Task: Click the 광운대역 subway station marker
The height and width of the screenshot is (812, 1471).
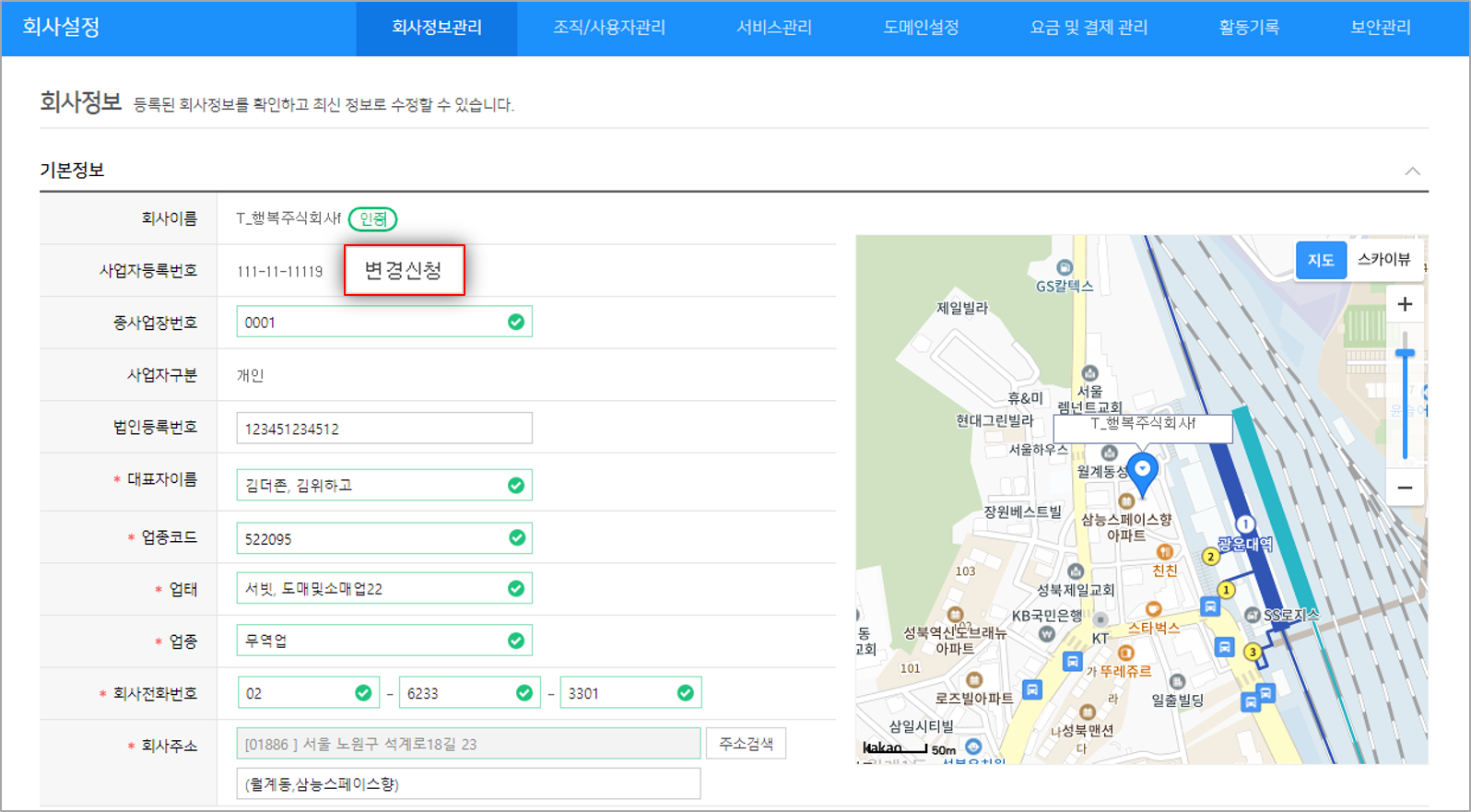Action: [x=1244, y=524]
